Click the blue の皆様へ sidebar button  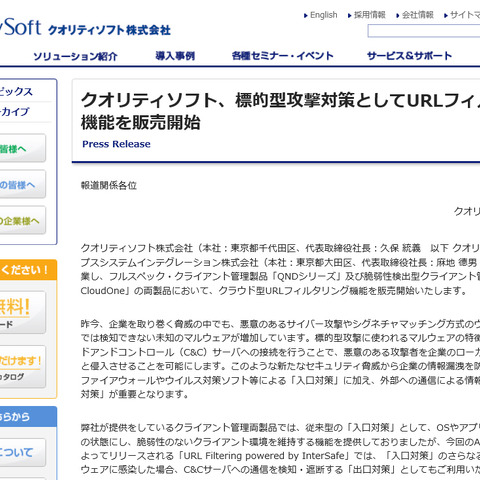tap(23, 184)
